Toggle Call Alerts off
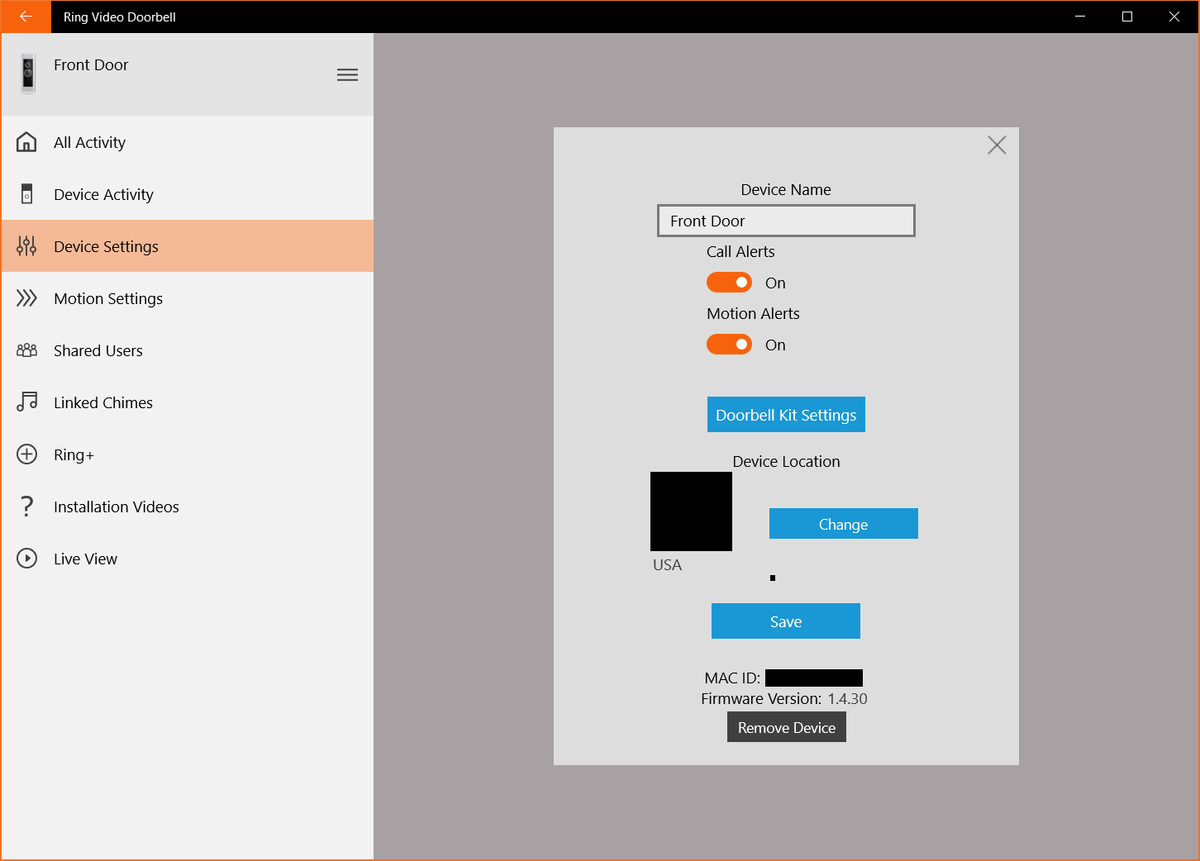 point(729,282)
